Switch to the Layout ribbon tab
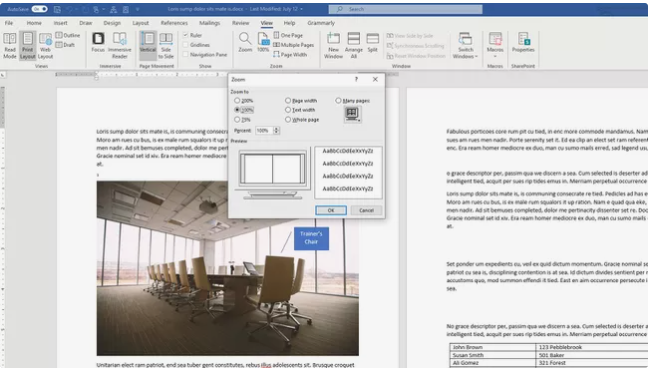Image resolution: width=653 pixels, height=372 pixels. tap(140, 23)
